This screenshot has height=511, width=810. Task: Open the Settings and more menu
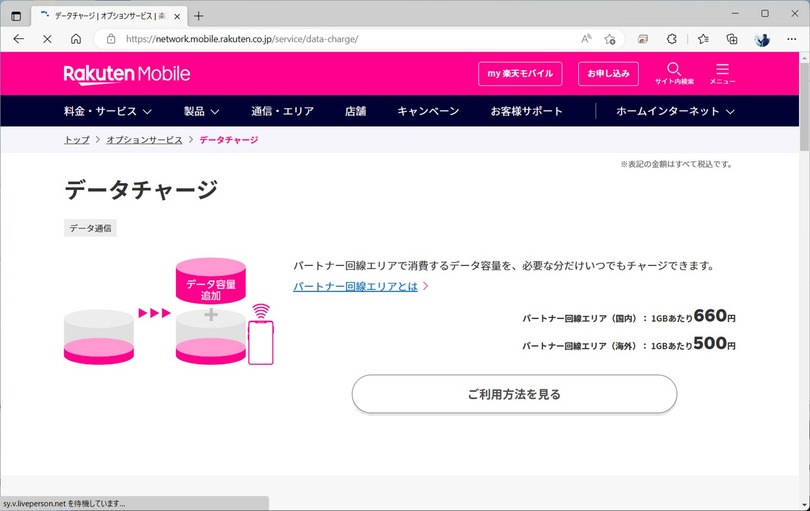coord(791,39)
